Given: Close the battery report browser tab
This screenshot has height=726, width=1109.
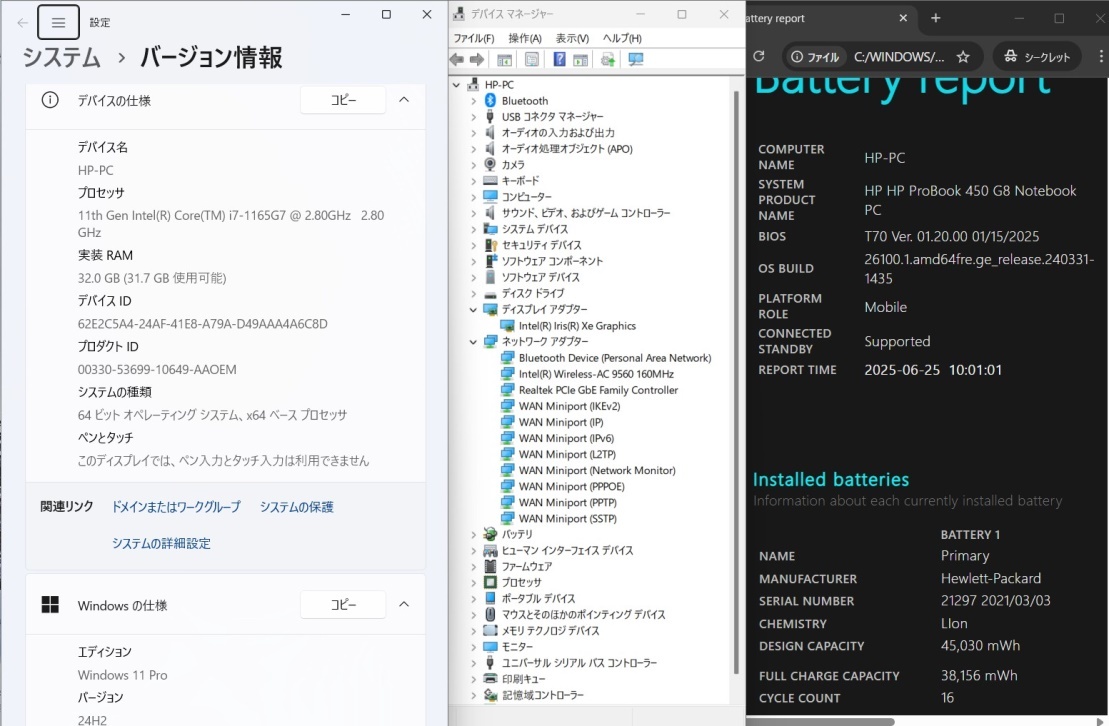Looking at the screenshot, I should [x=903, y=18].
